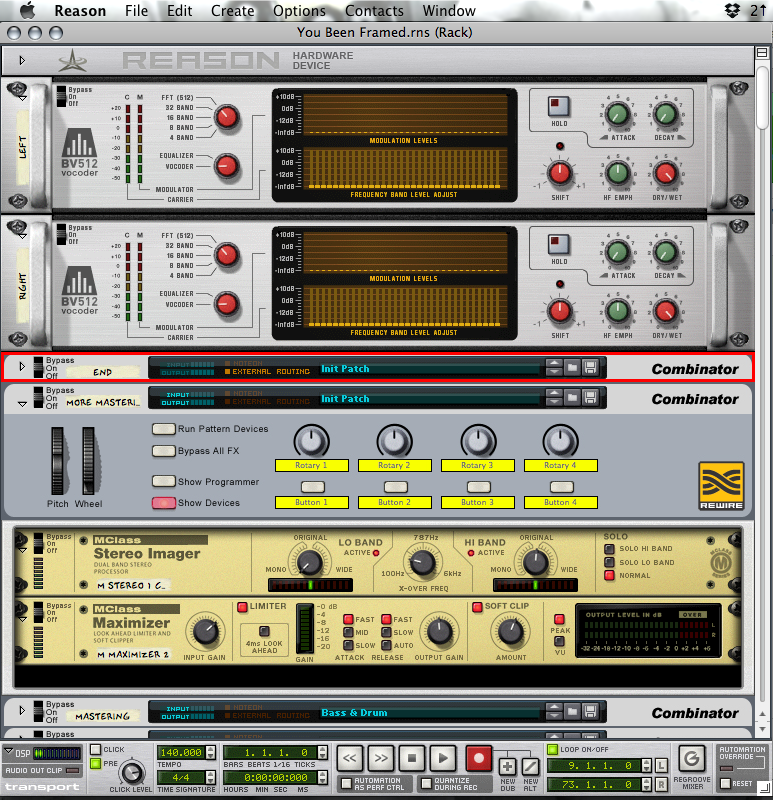
Task: Step patch on END Combinator selector arrows
Action: 554,367
